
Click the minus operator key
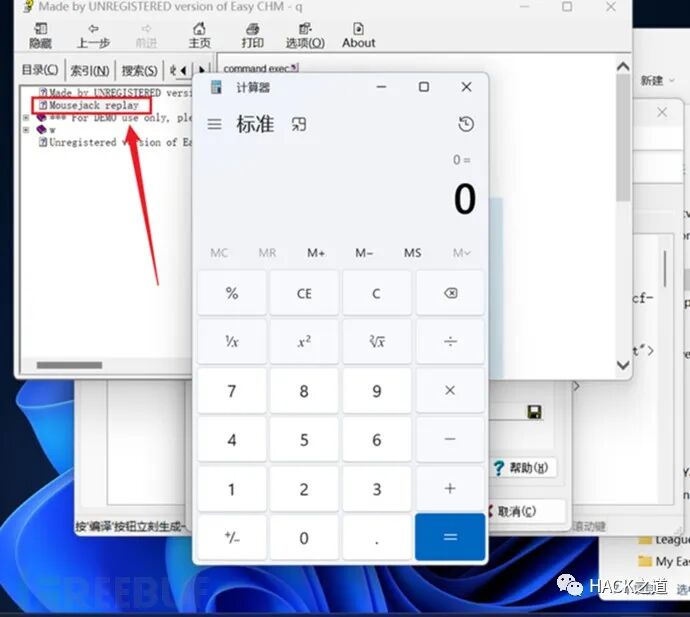(450, 440)
